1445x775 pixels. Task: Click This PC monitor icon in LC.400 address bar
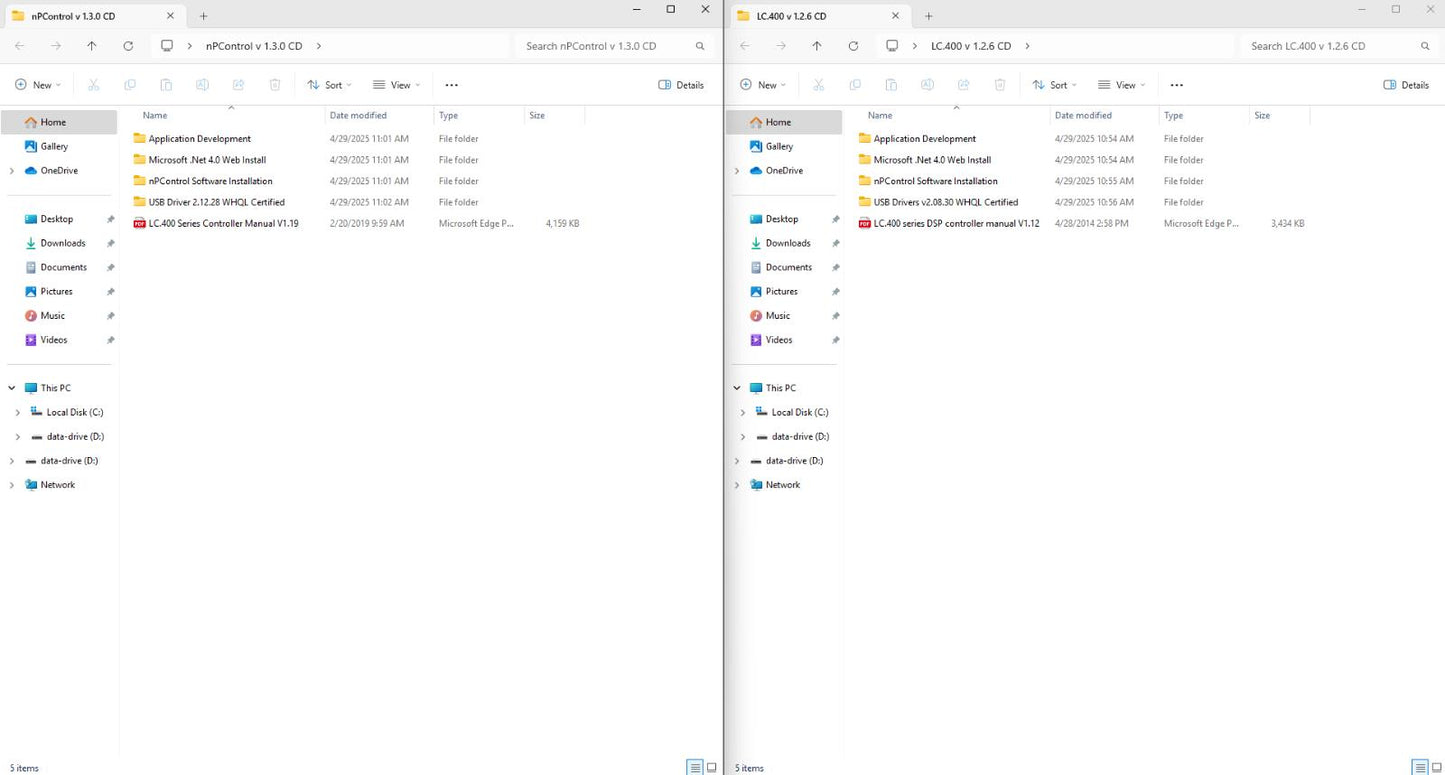892,46
